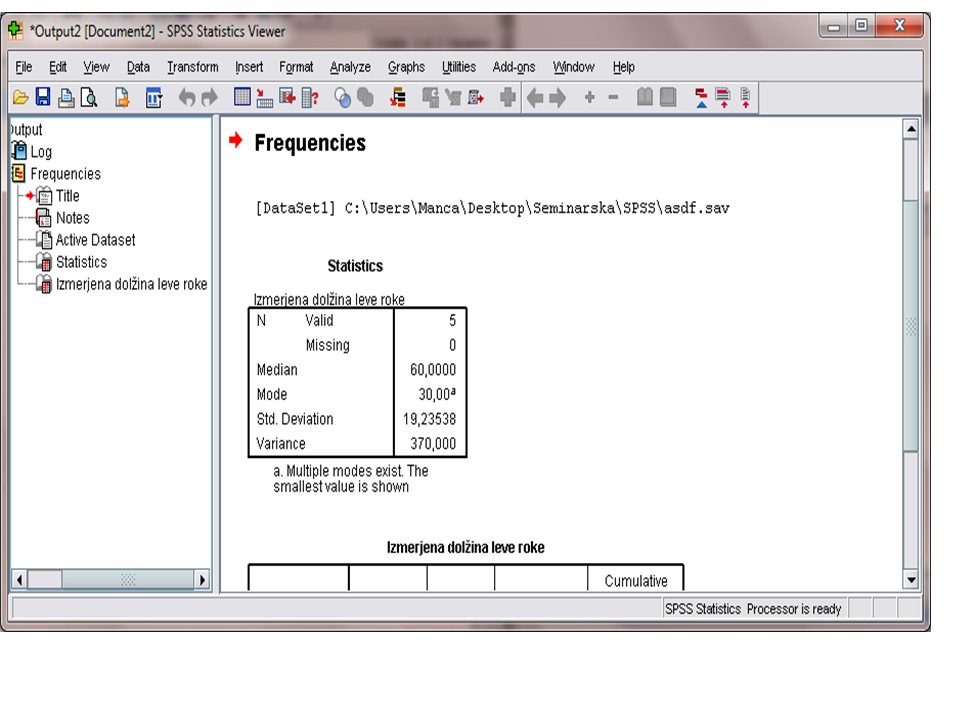Select Notes in the outline tree
This screenshot has height=720, width=960.
[x=72, y=218]
